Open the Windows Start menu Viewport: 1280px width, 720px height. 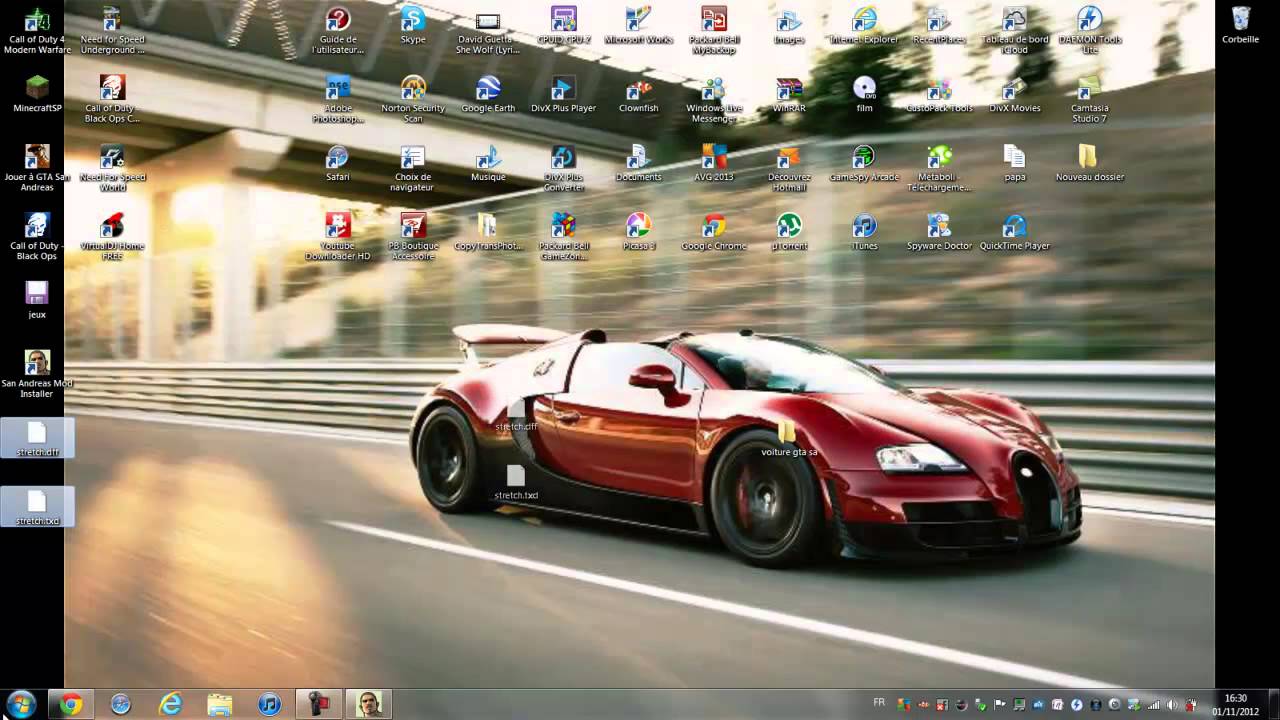coord(21,704)
